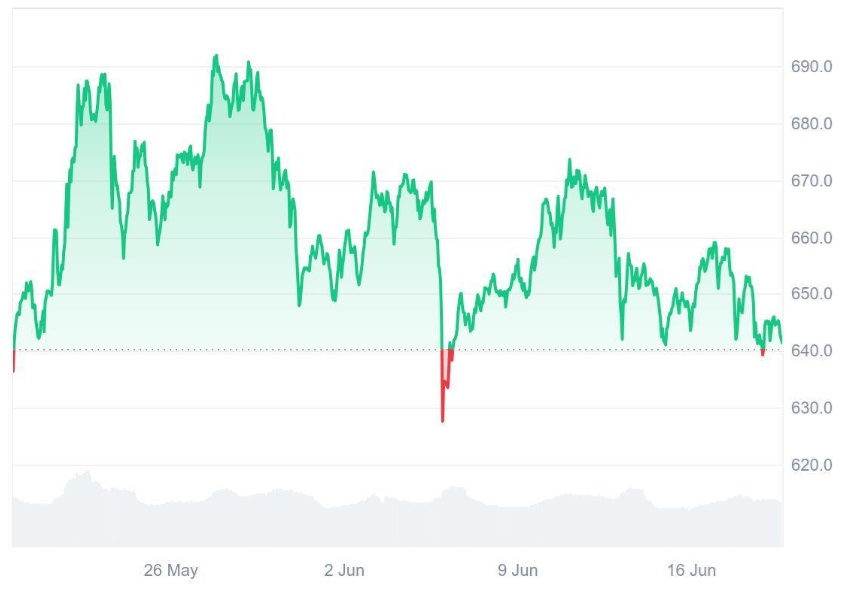Click the 690.0 price axis label
The width and height of the screenshot is (848, 597).
click(x=812, y=67)
